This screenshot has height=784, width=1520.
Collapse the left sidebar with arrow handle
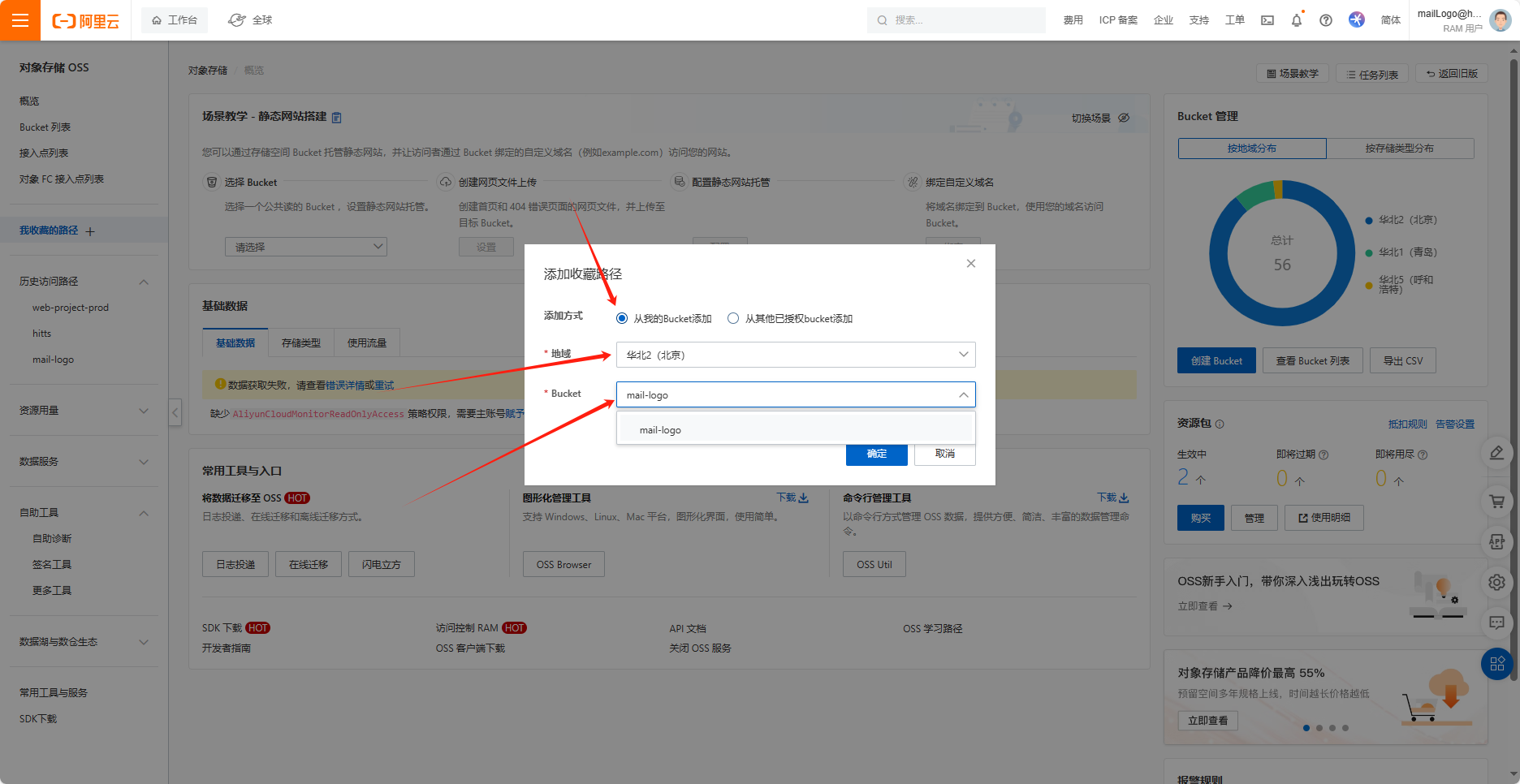pos(175,412)
